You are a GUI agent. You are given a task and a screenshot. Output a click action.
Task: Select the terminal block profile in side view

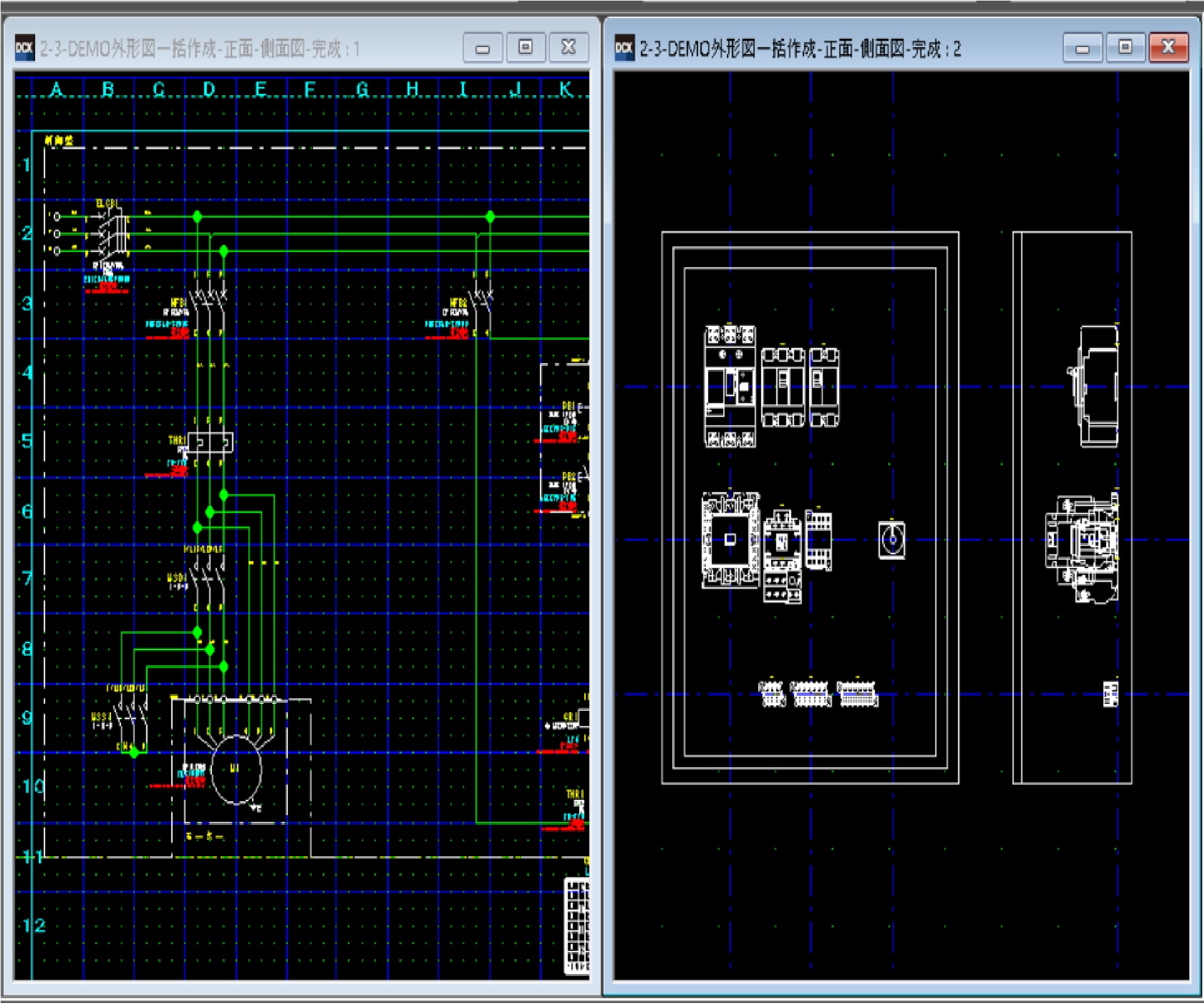point(1111,694)
